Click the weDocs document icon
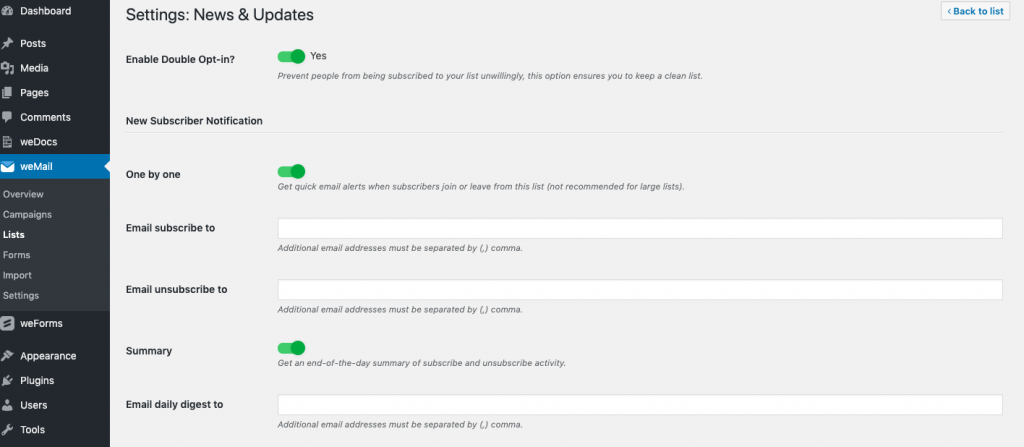Viewport: 1024px width, 447px height. pyautogui.click(x=7, y=142)
